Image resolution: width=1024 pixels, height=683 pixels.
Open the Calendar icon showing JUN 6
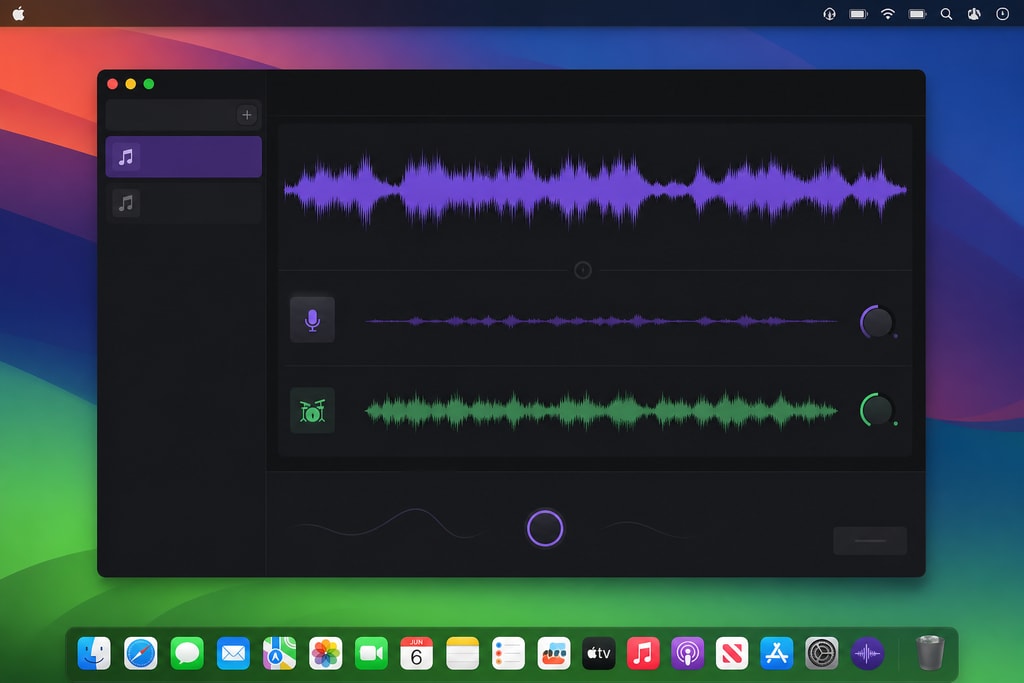(417, 653)
